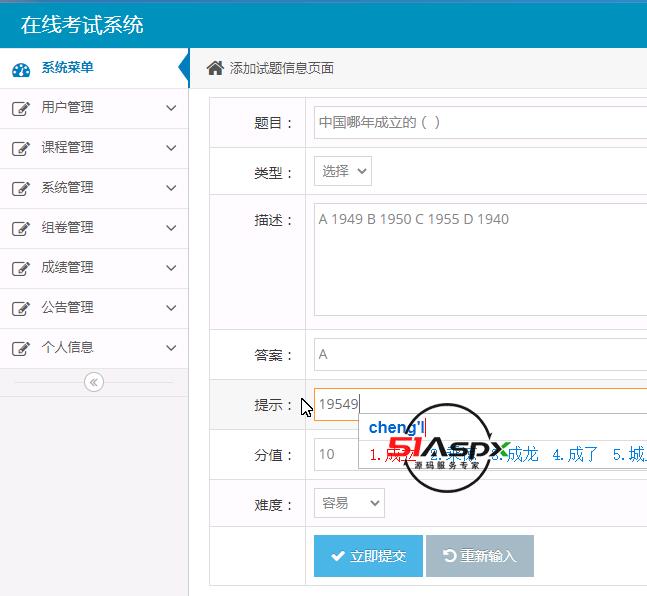Expand the 成绩管理 menu chevron
647x596 pixels.
(x=171, y=268)
